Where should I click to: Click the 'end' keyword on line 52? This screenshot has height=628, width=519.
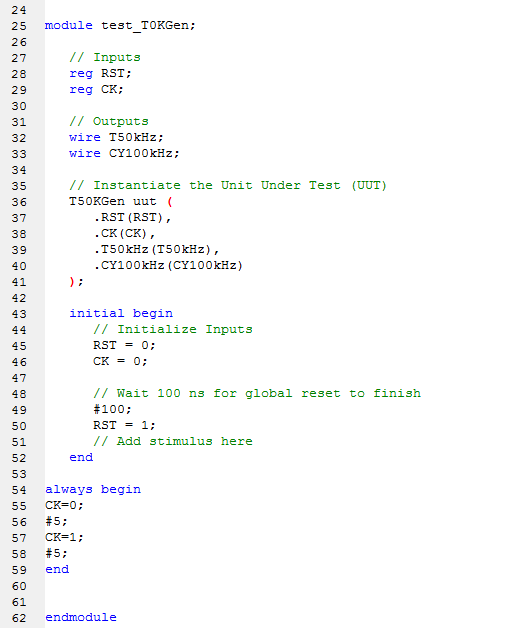pos(81,457)
